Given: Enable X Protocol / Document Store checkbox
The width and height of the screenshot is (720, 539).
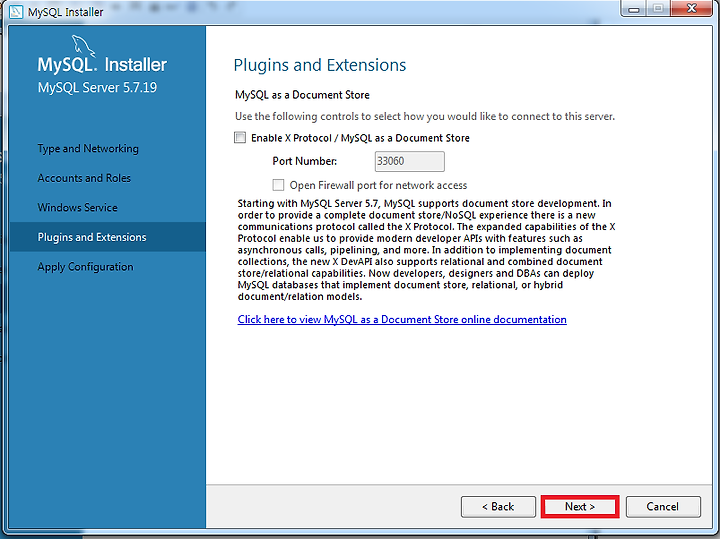Looking at the screenshot, I should pos(240,138).
